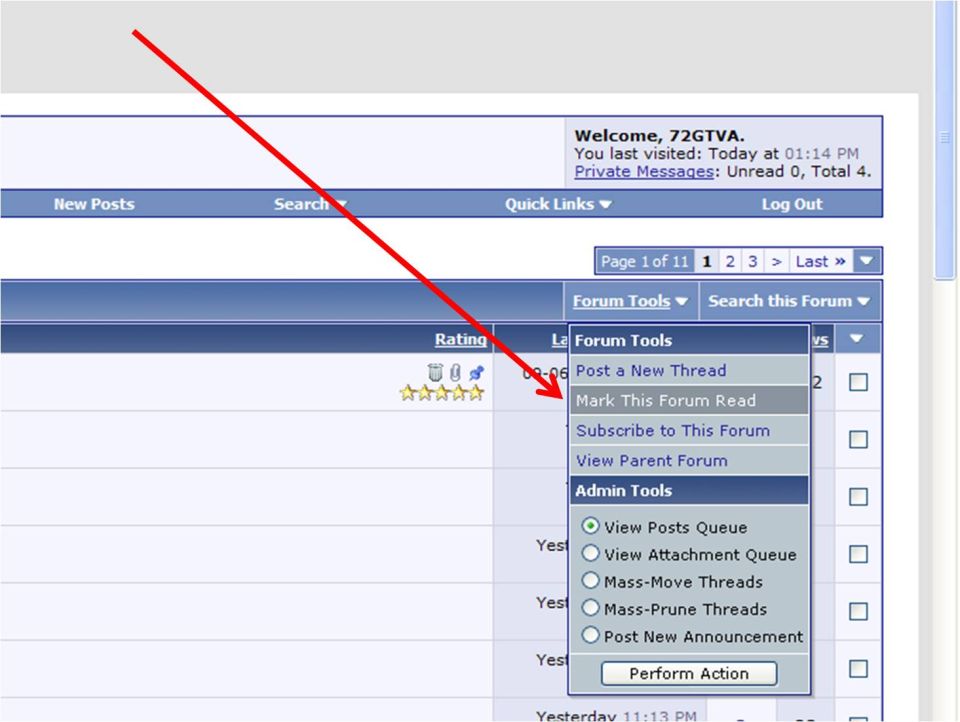Click the 'Page 1 of 11' label
The image size is (960, 722).
tap(645, 261)
